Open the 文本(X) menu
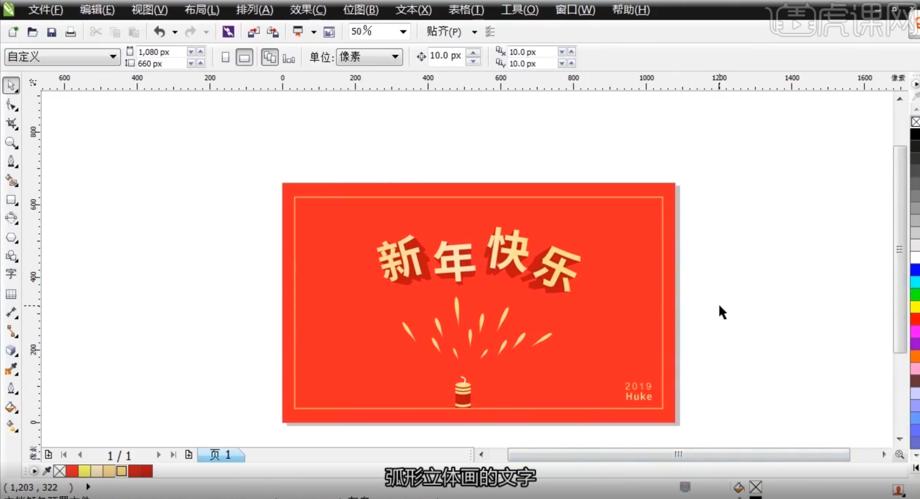 pos(413,9)
